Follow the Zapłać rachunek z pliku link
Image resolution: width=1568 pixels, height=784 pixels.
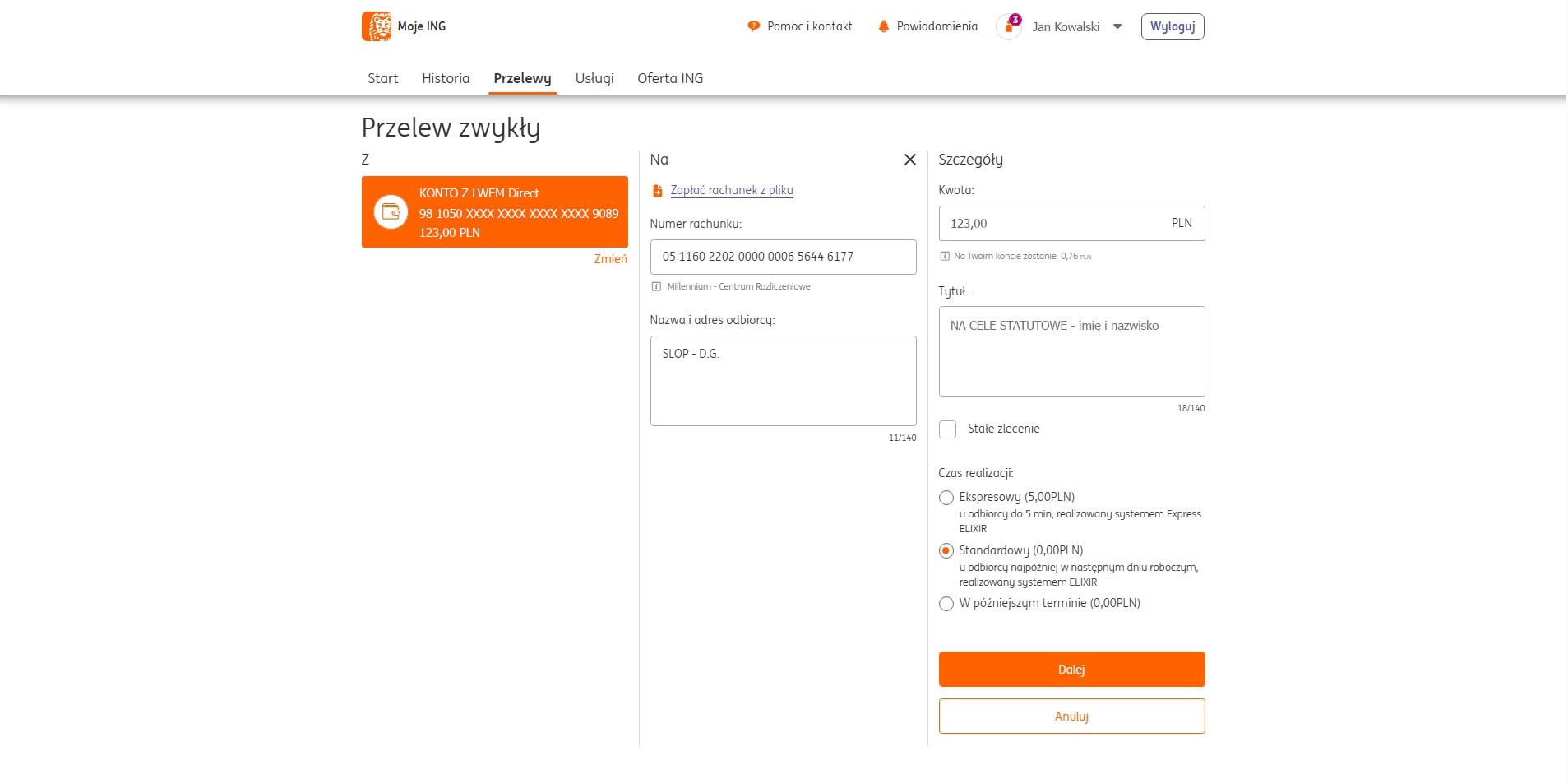(x=731, y=190)
